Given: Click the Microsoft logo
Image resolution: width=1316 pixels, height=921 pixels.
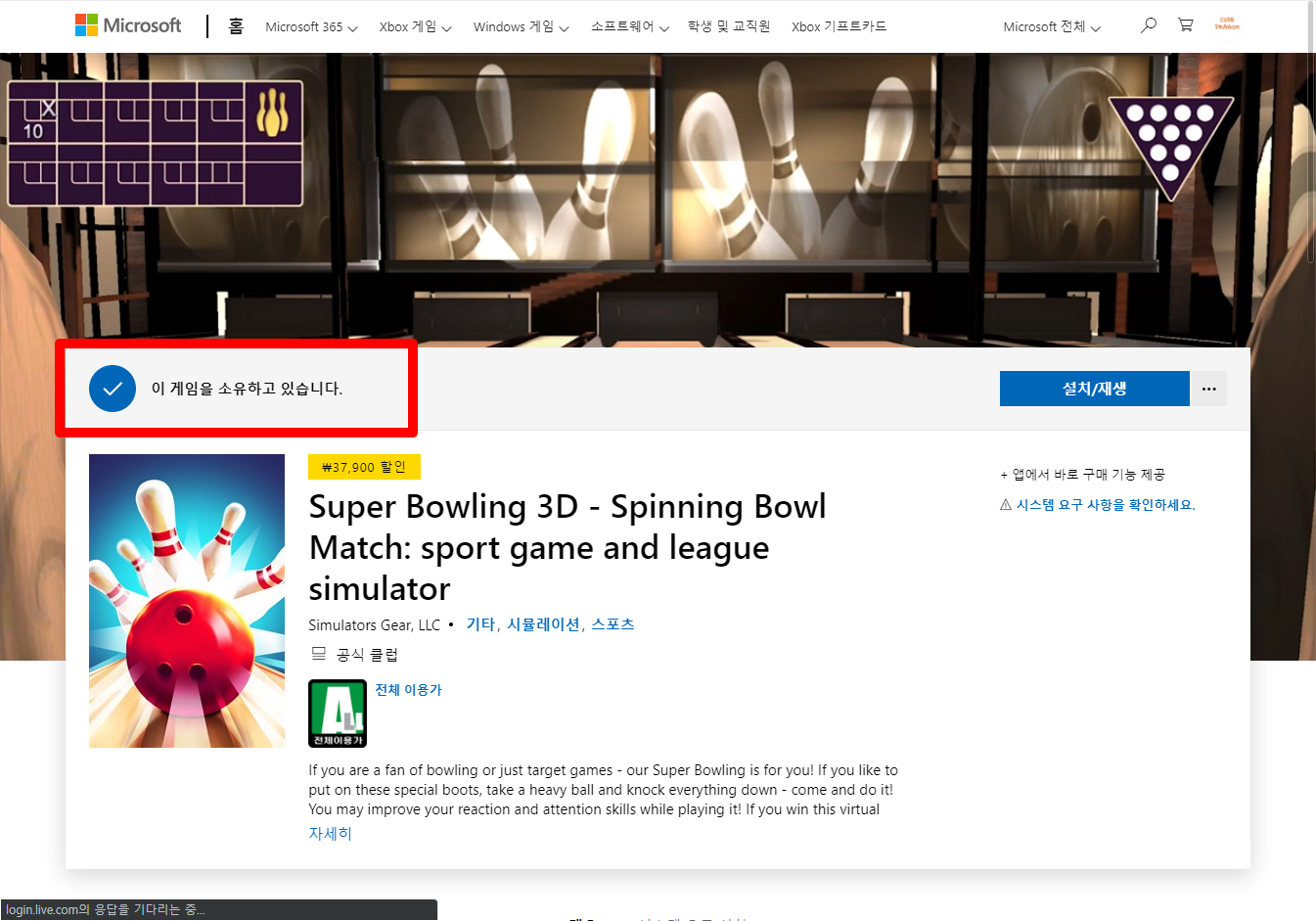Looking at the screenshot, I should click(x=128, y=25).
